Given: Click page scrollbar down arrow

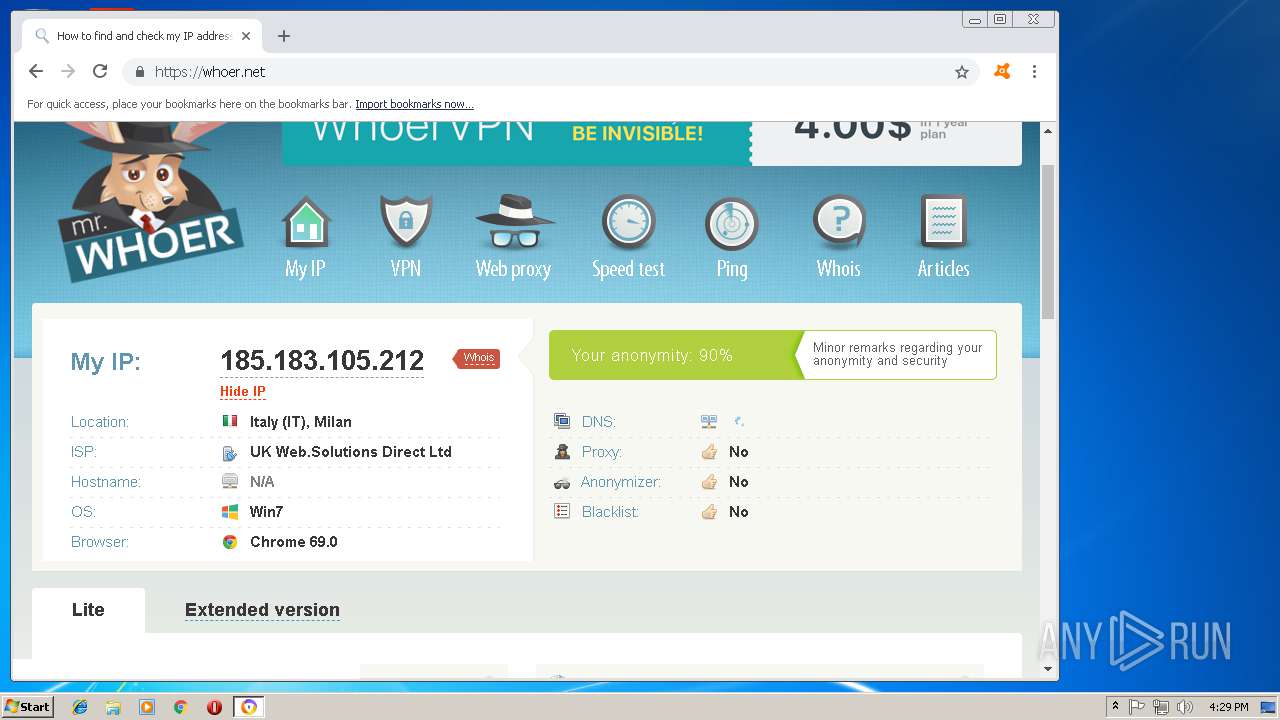Looking at the screenshot, I should pyautogui.click(x=1048, y=669).
